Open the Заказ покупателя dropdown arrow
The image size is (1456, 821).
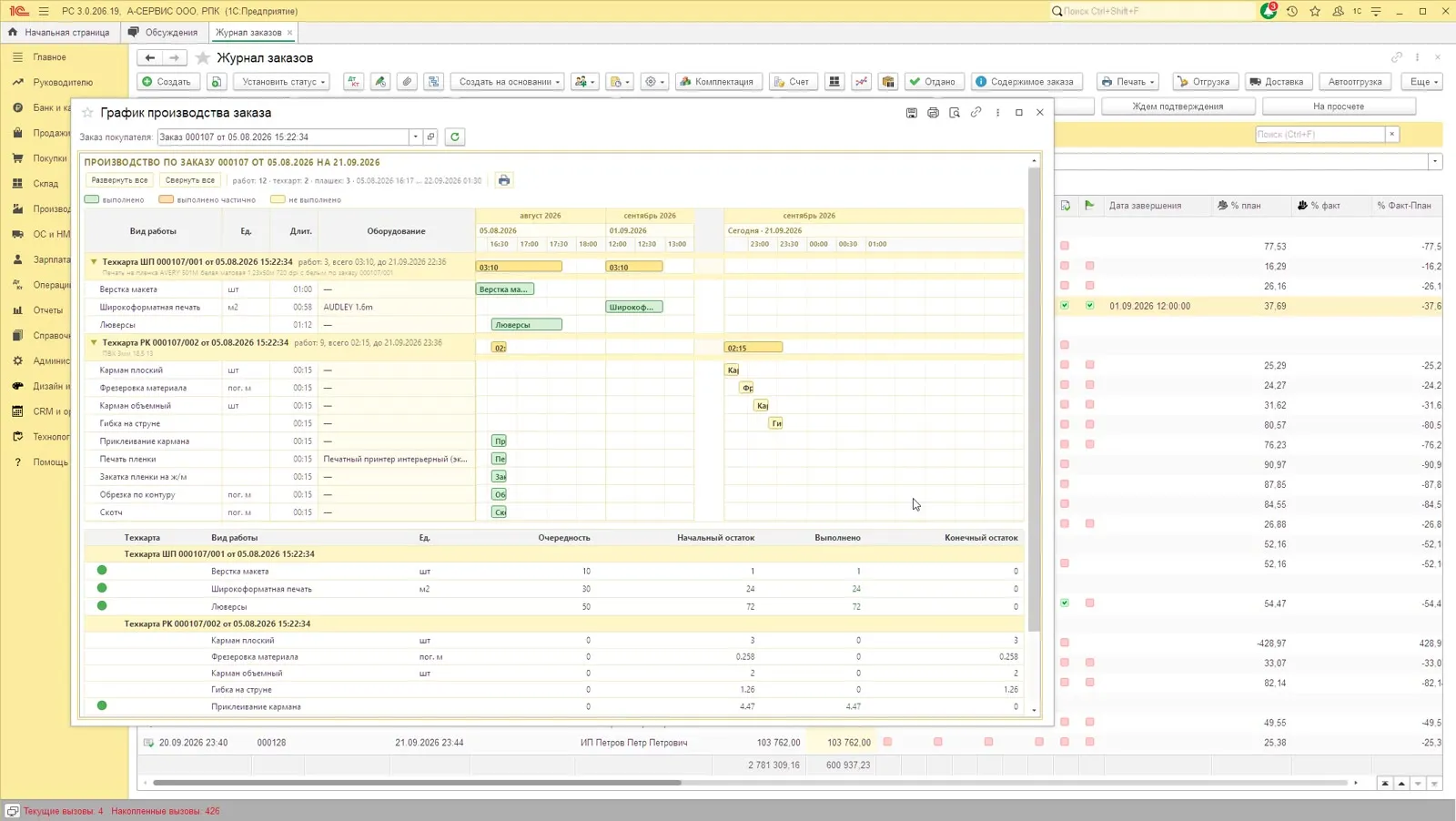416,137
